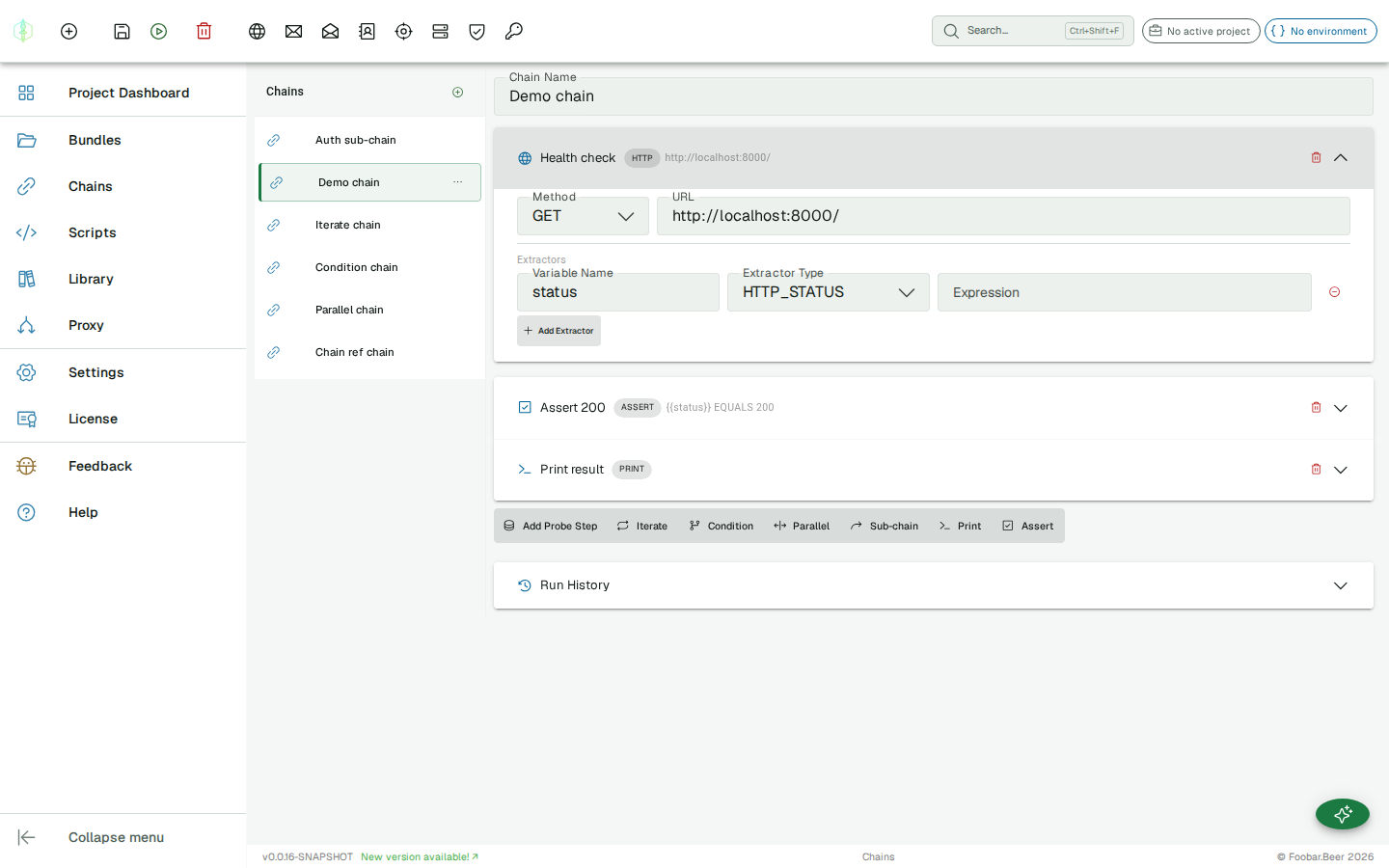Add a Condition step
The height and width of the screenshot is (868, 1389).
[722, 526]
